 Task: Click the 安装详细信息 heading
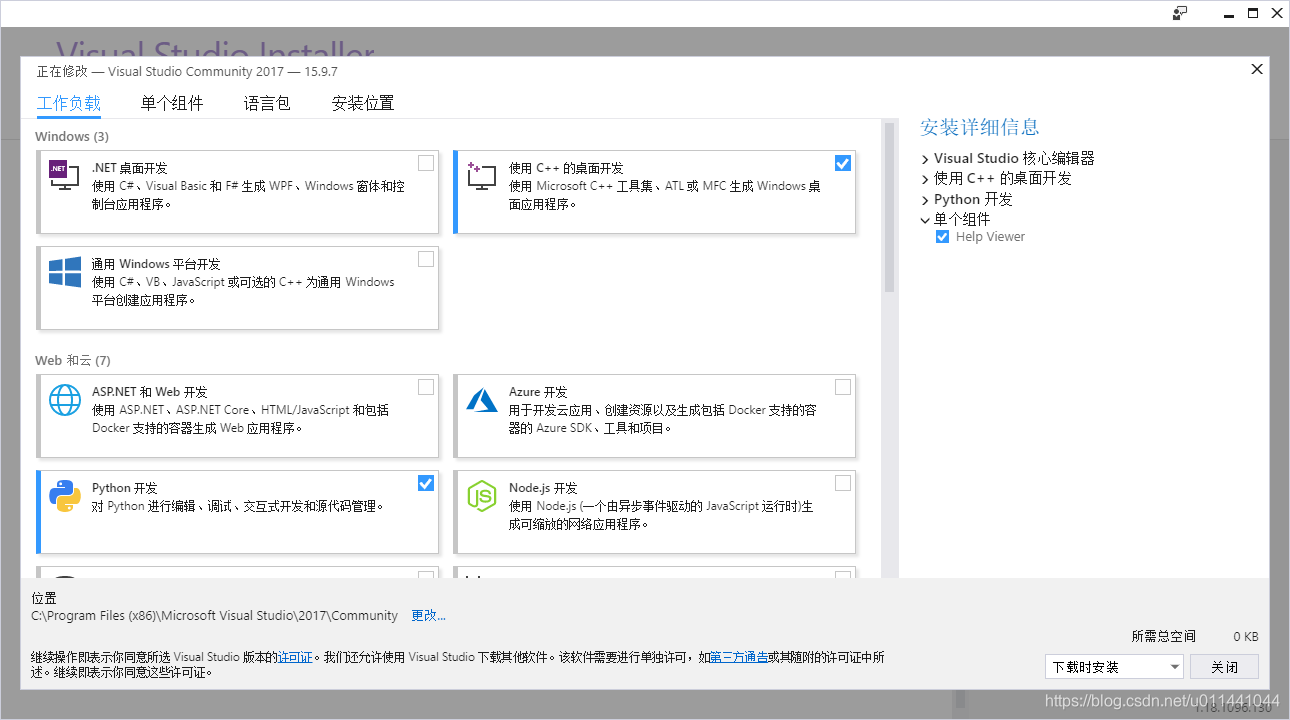(980, 127)
